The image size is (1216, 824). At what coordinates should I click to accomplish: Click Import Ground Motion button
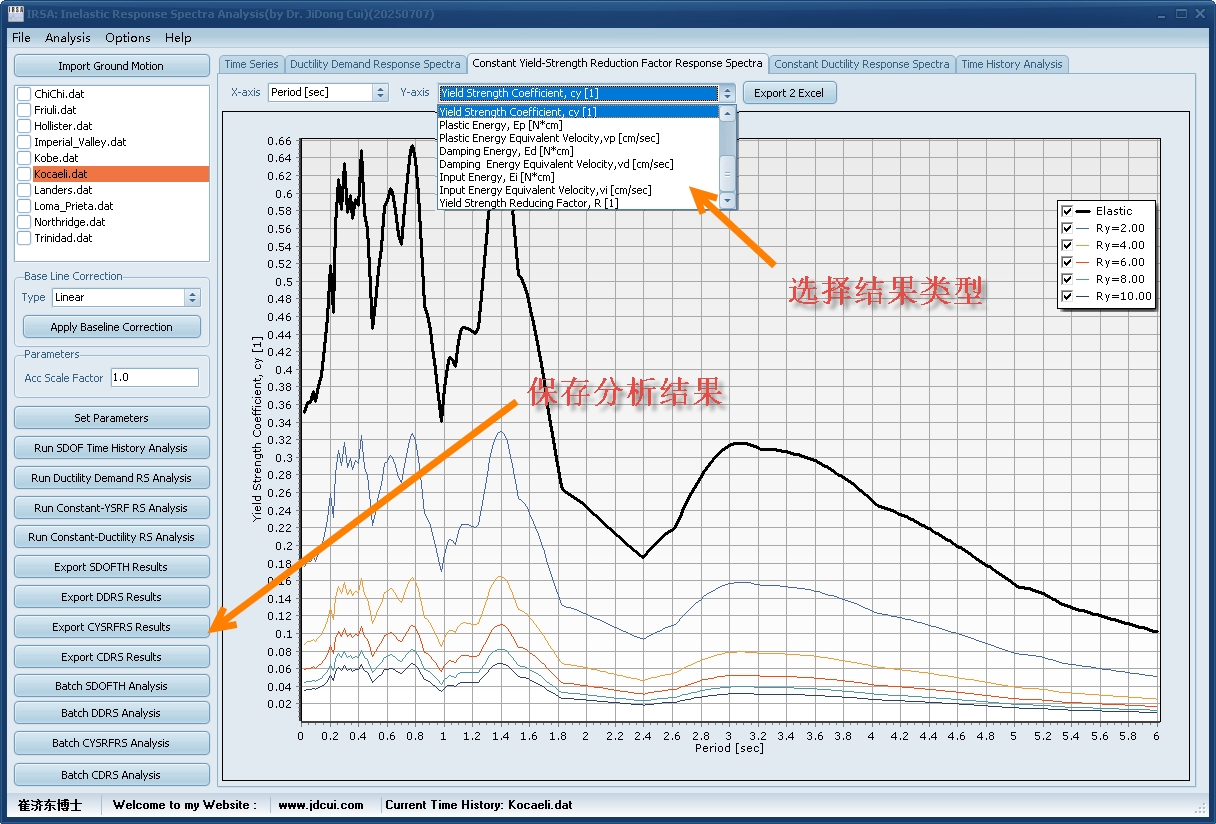[111, 66]
